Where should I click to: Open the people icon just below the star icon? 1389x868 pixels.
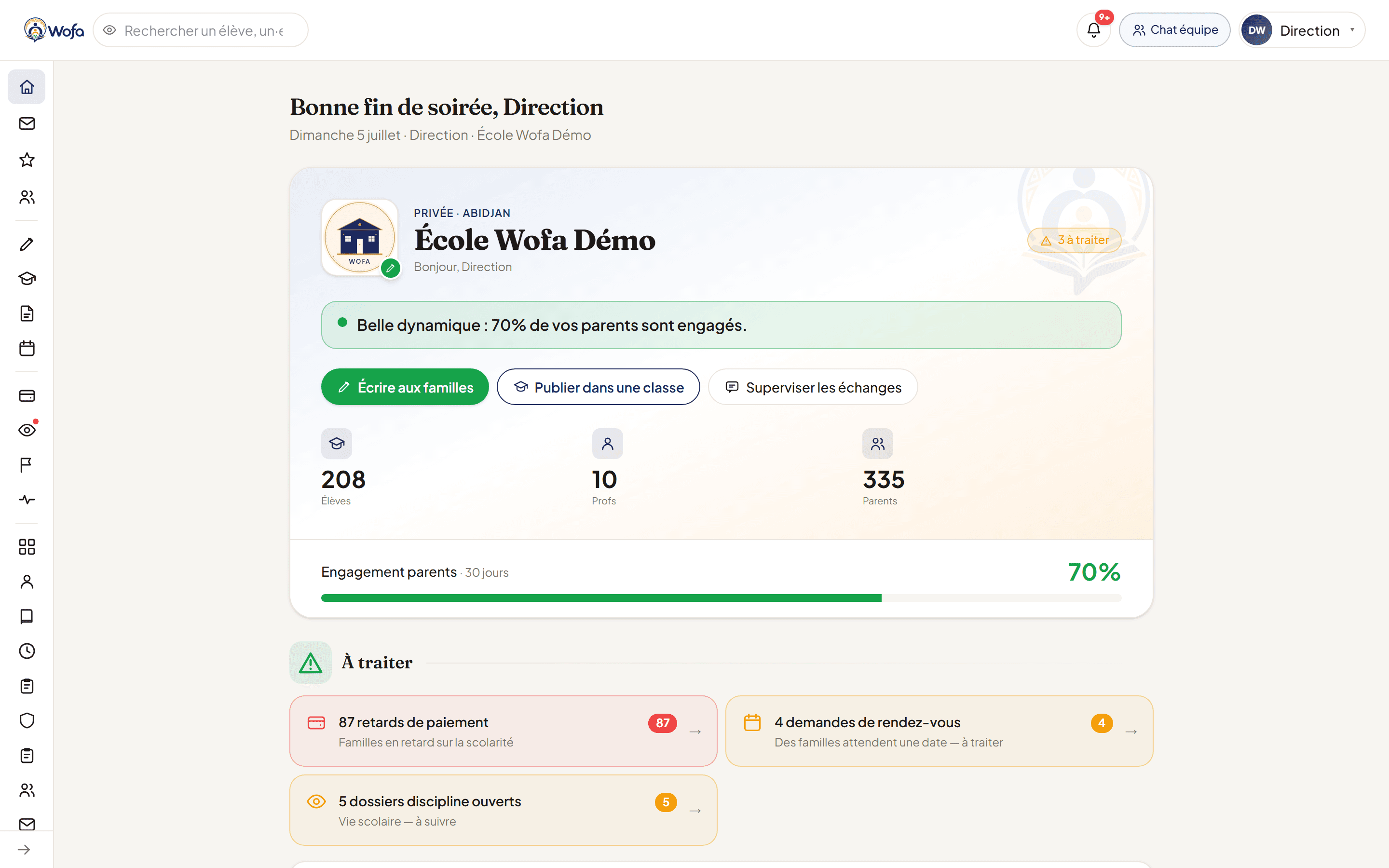[x=27, y=197]
